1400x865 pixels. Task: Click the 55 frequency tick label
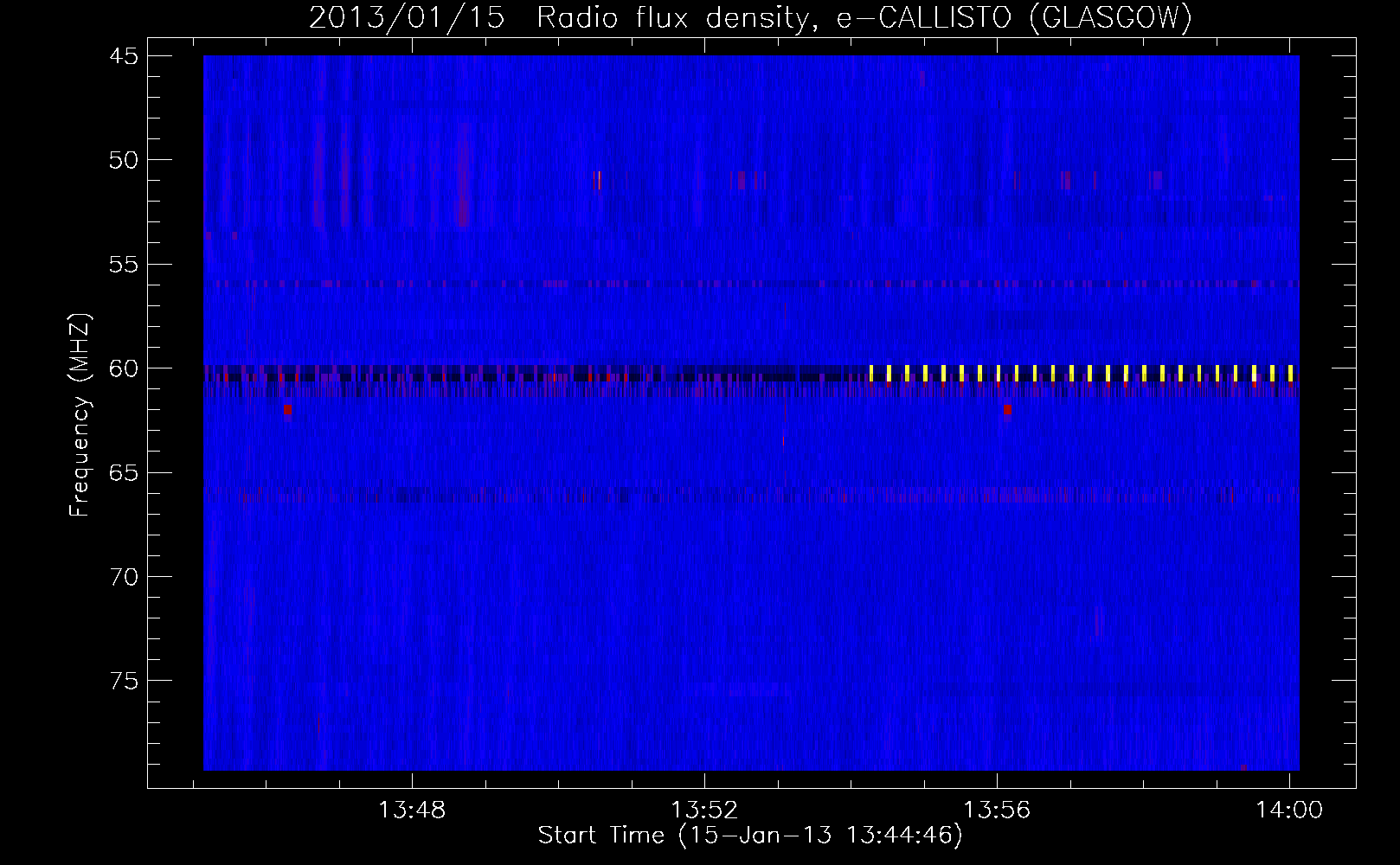pos(124,265)
